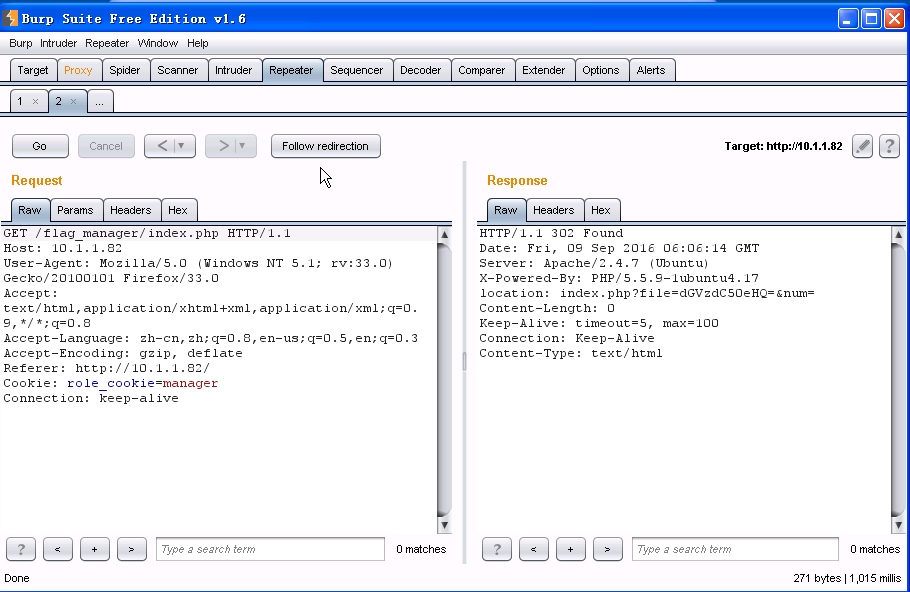Open the Repeater menu
910x592 pixels.
(107, 44)
